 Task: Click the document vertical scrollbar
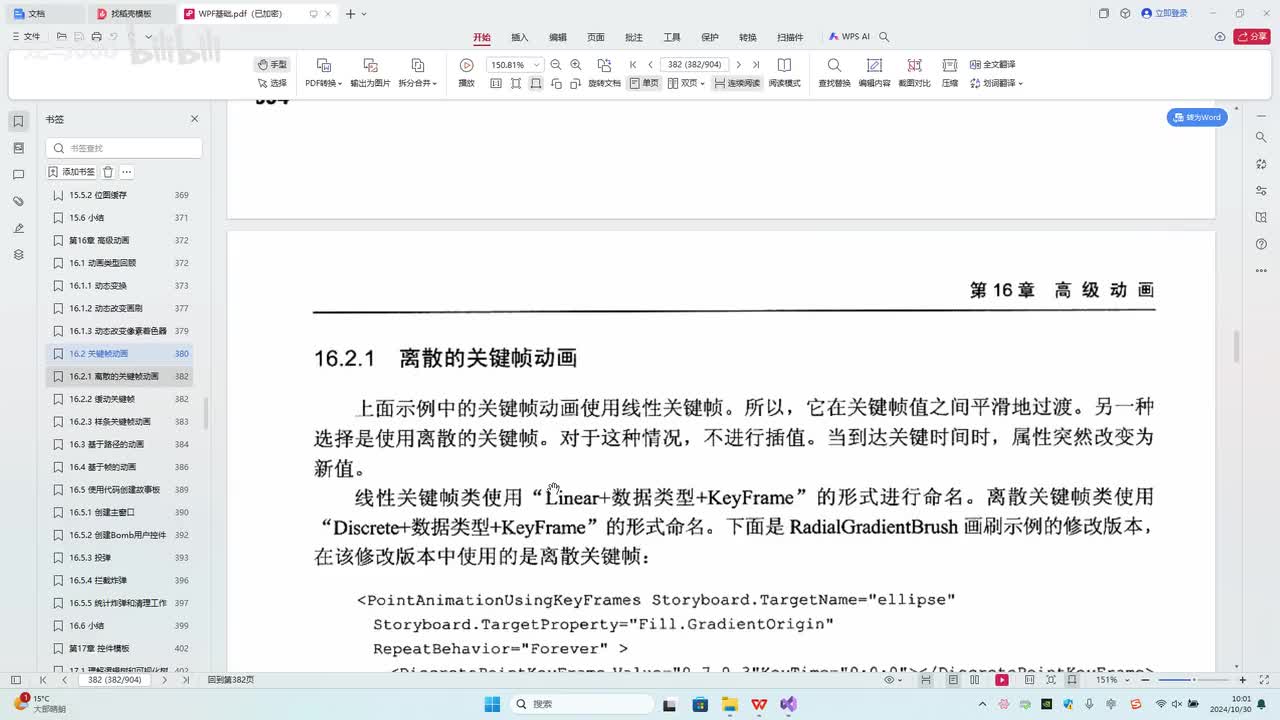click(1236, 346)
